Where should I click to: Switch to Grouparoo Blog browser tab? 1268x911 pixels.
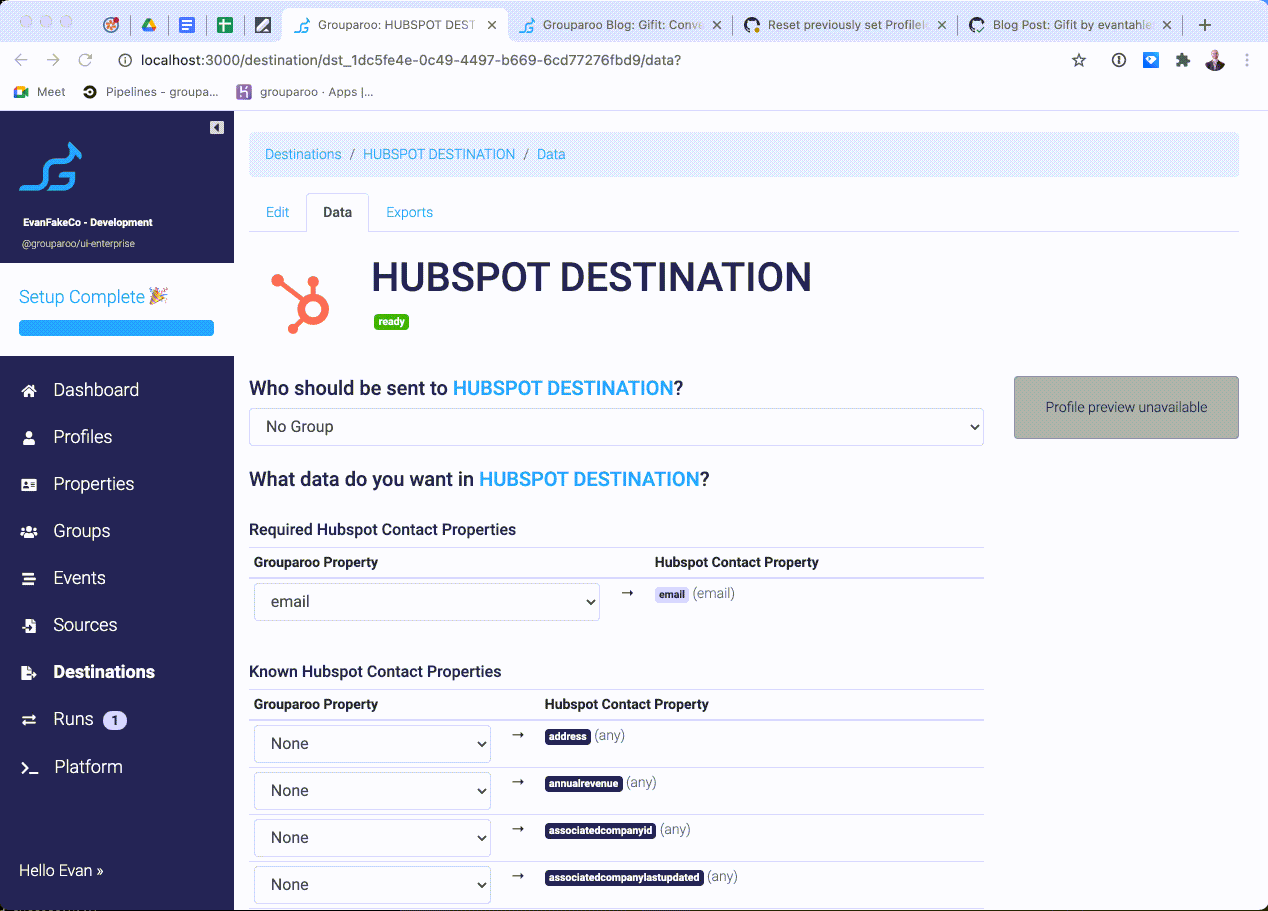620,25
